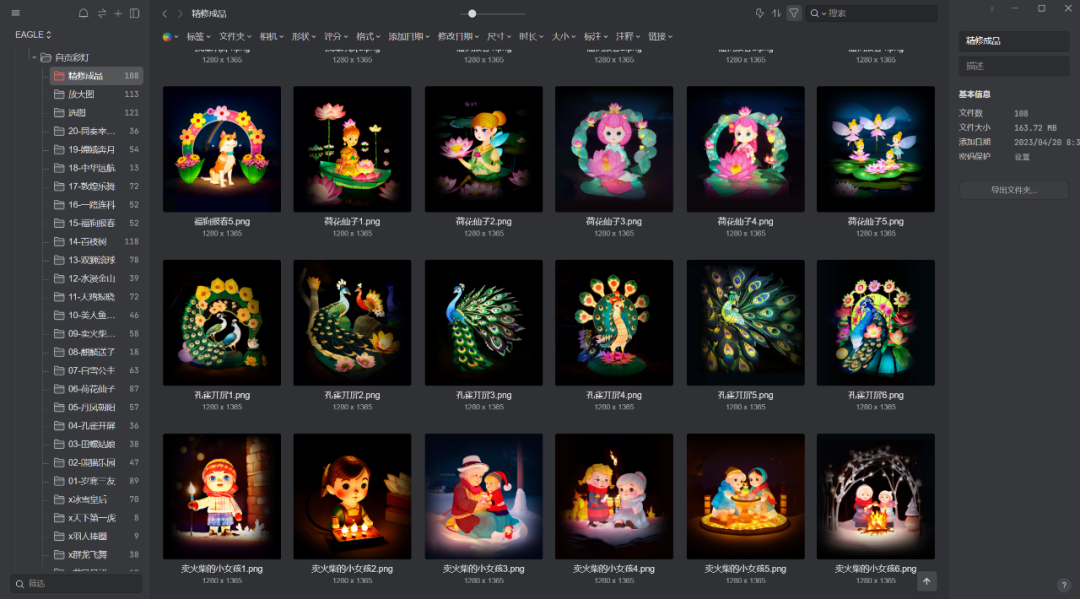The height and width of the screenshot is (599, 1080).
Task: Open the help question mark icon
Action: (1063, 585)
